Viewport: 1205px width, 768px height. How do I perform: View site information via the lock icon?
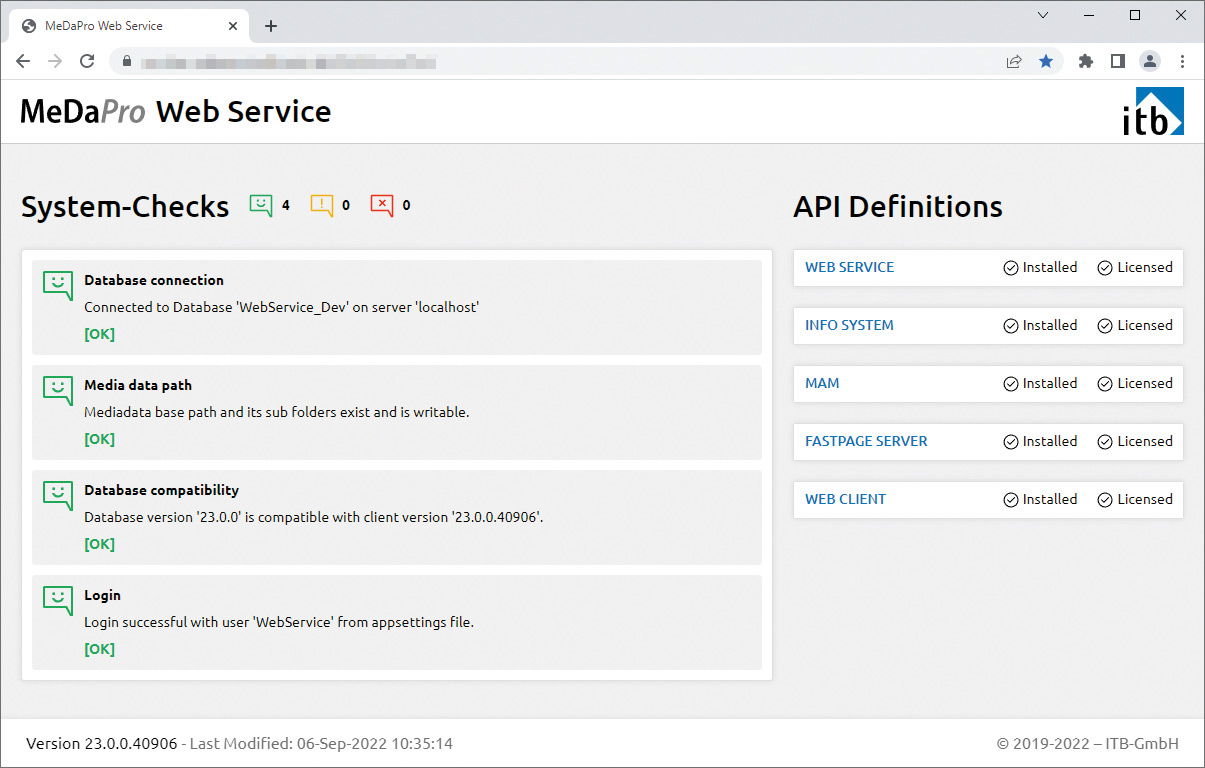click(126, 61)
